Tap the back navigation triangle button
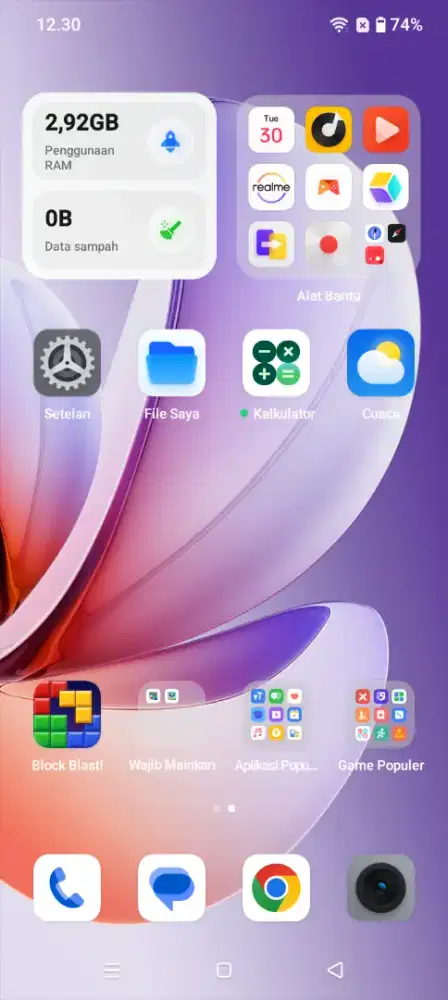This screenshot has height=1000, width=448. coord(336,971)
